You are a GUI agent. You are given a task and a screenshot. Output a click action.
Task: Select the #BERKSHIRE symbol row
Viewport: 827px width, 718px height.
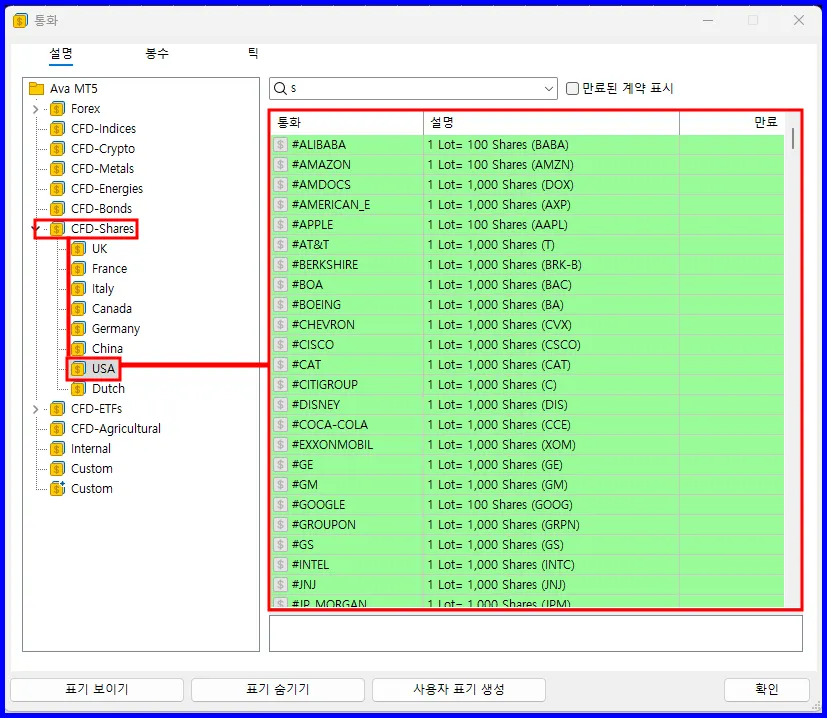click(528, 265)
